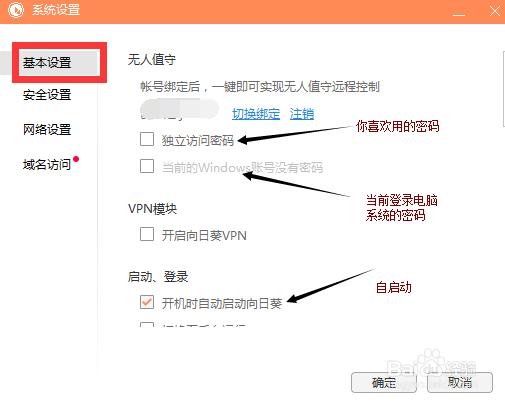505x403 pixels.
Task: Uncheck 开机时自动启动向日葵 checkbox
Action: click(147, 302)
